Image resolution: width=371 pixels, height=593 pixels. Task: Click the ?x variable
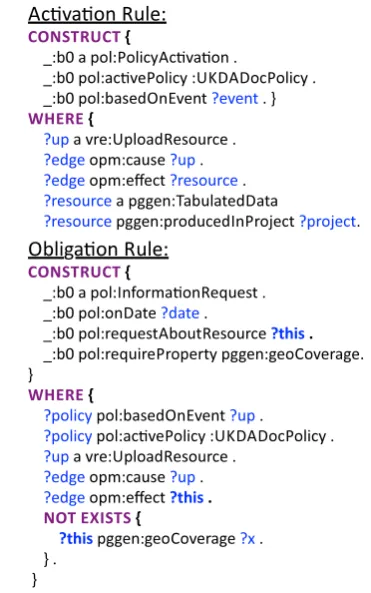pos(248,539)
